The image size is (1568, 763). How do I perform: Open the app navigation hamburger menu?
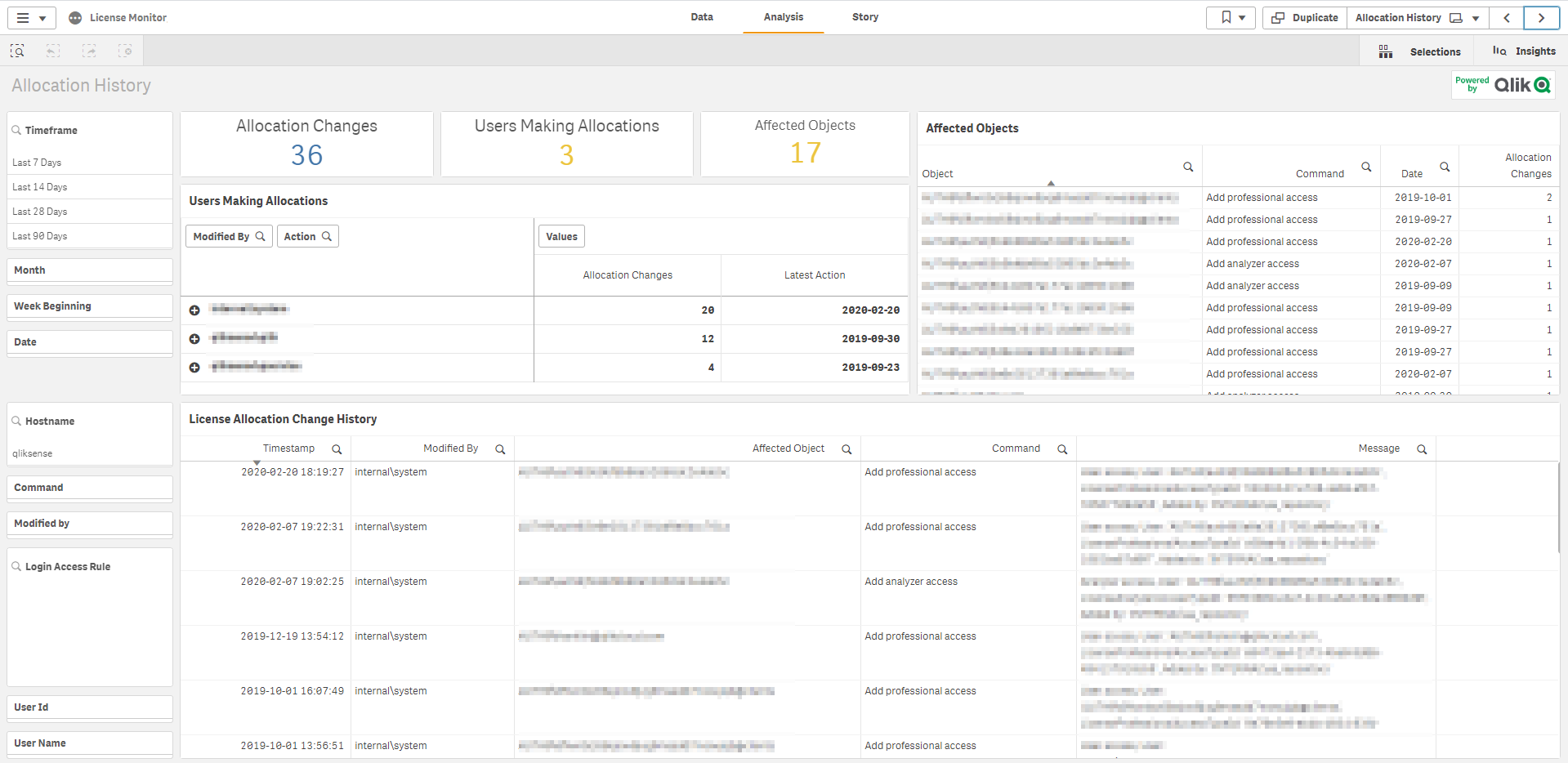pos(24,17)
